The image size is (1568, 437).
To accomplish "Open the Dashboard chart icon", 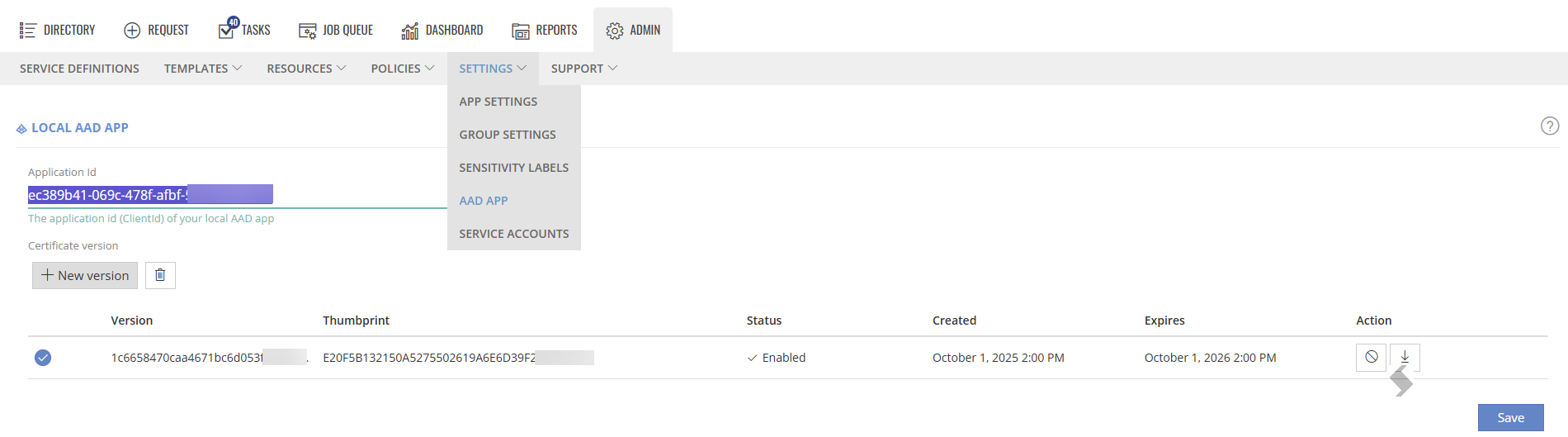I will tap(410, 31).
